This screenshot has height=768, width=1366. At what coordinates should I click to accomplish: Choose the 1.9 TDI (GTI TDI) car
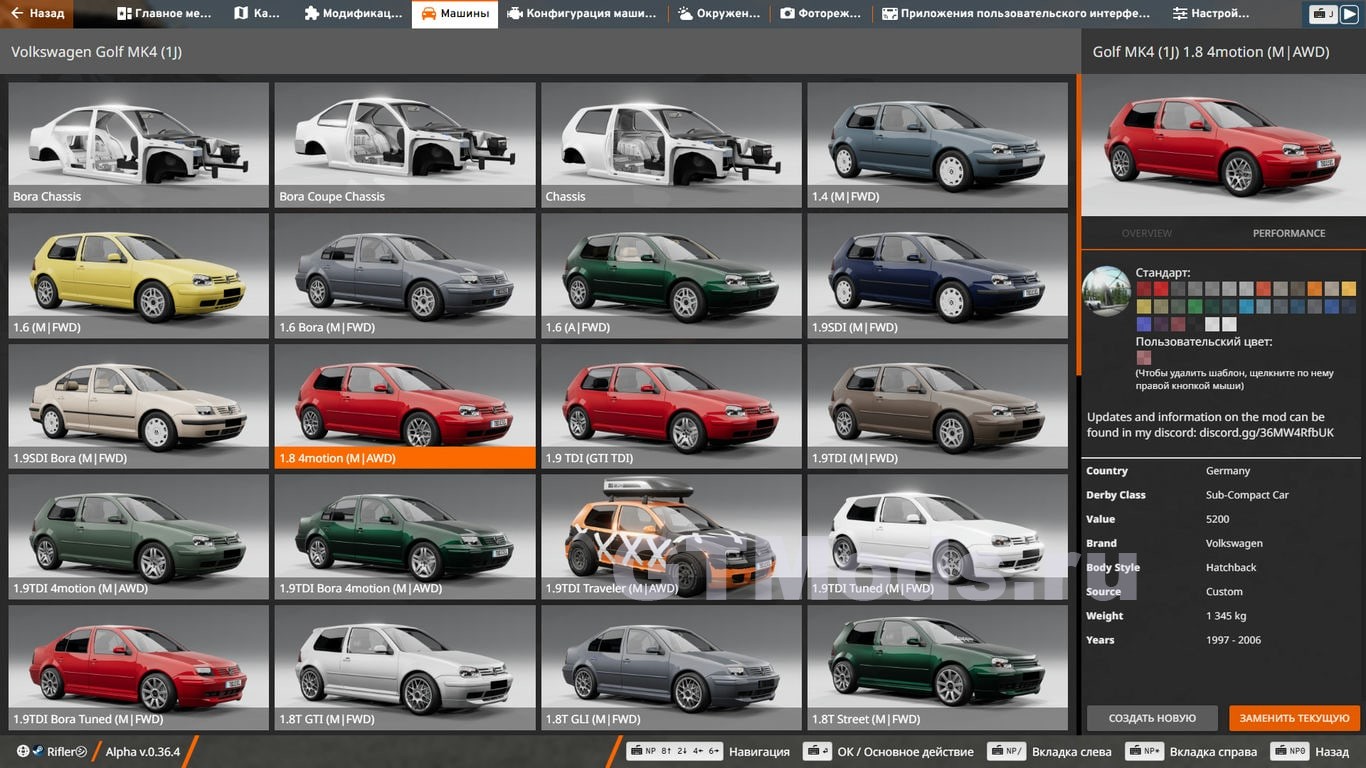click(671, 407)
